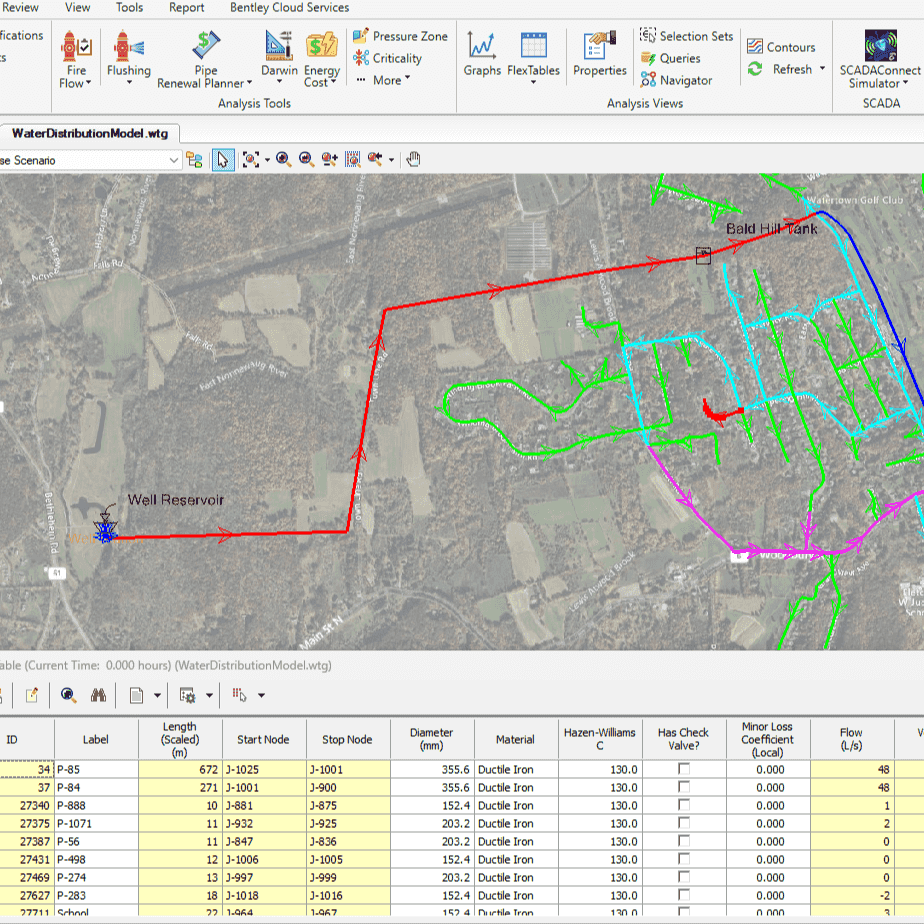Expand the scenario selection dropdown
The image size is (924, 924).
click(x=174, y=160)
